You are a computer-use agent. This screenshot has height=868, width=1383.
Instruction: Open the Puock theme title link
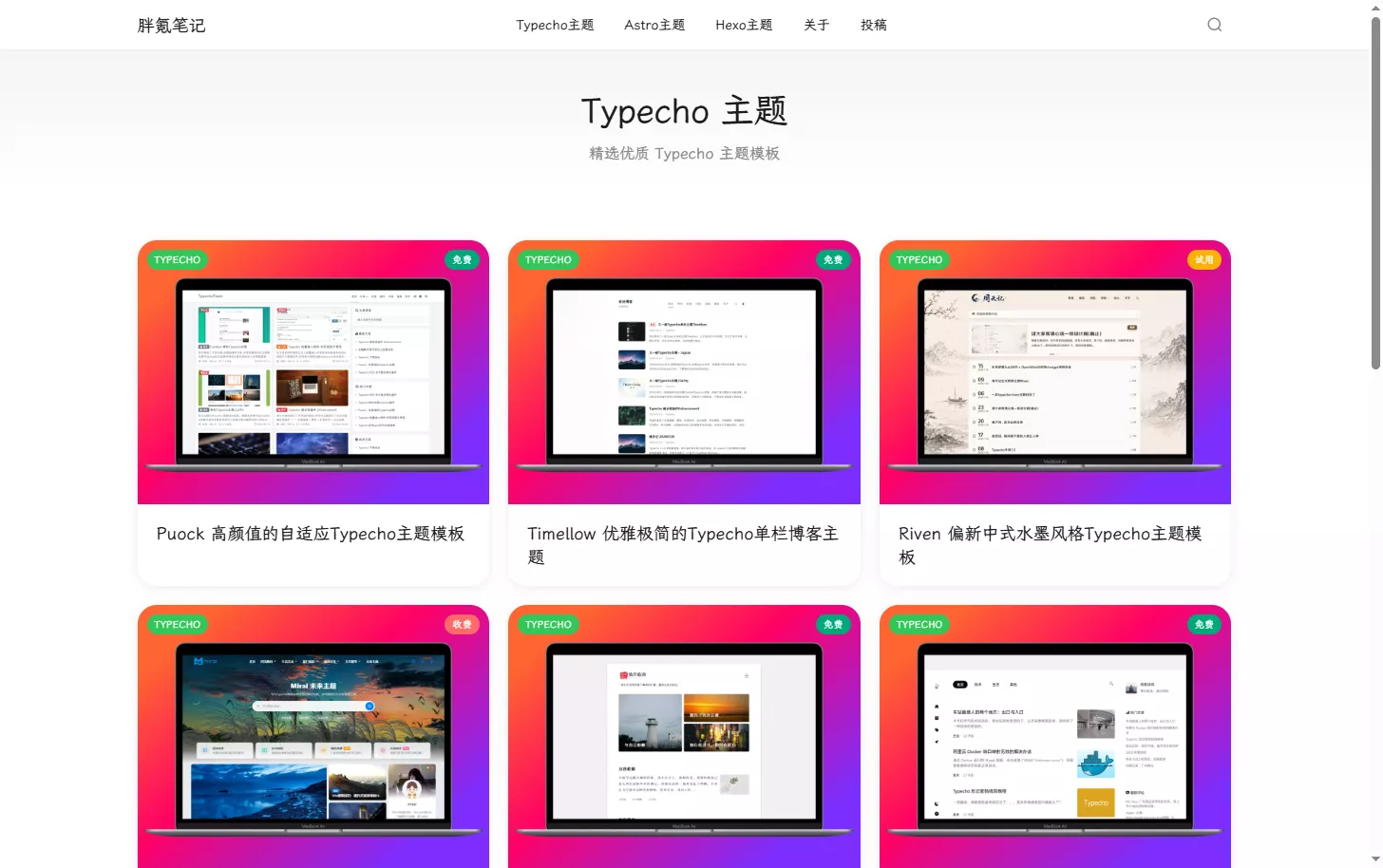(311, 534)
